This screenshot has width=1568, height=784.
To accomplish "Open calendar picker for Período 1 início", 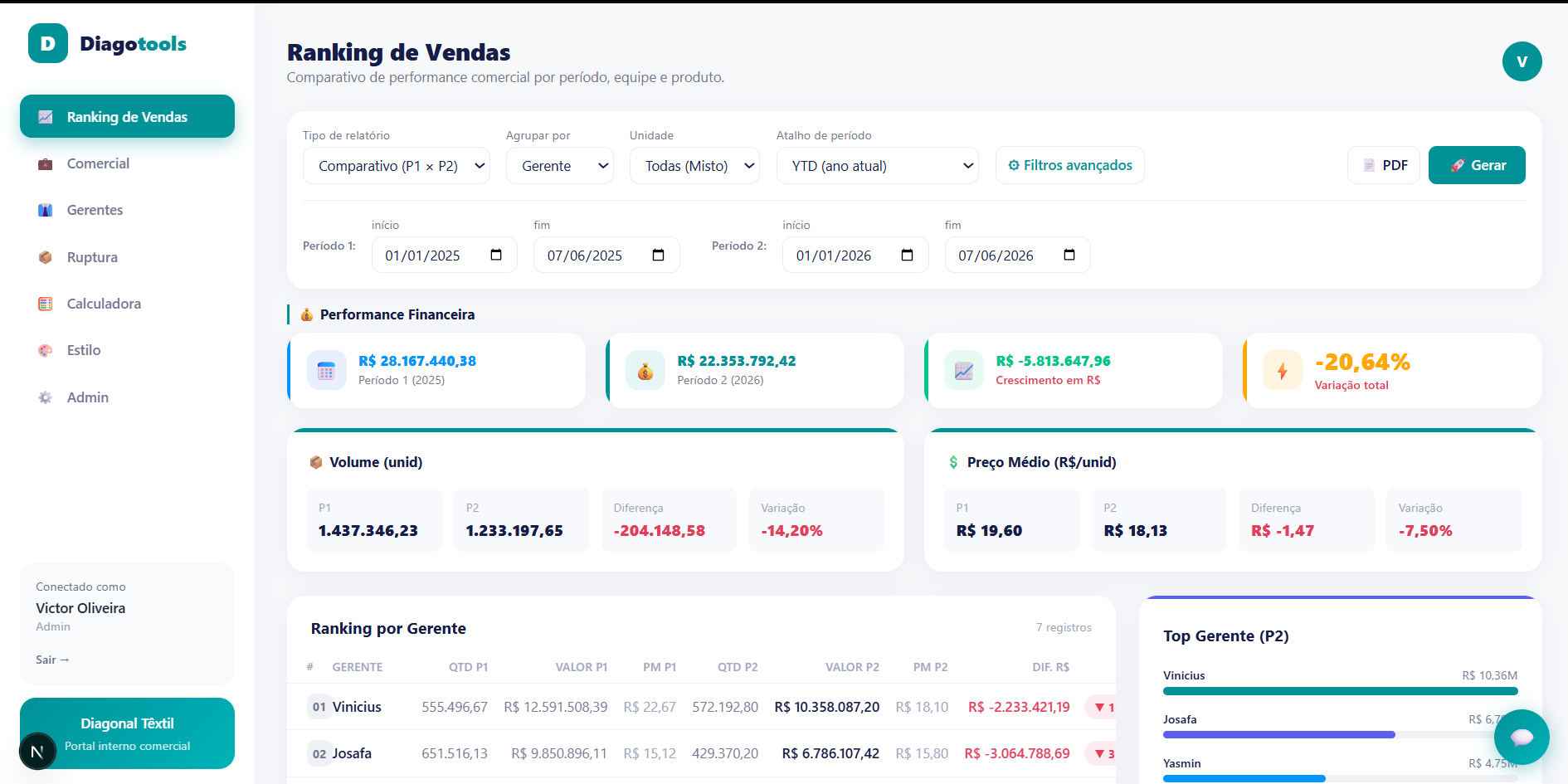I will [496, 255].
